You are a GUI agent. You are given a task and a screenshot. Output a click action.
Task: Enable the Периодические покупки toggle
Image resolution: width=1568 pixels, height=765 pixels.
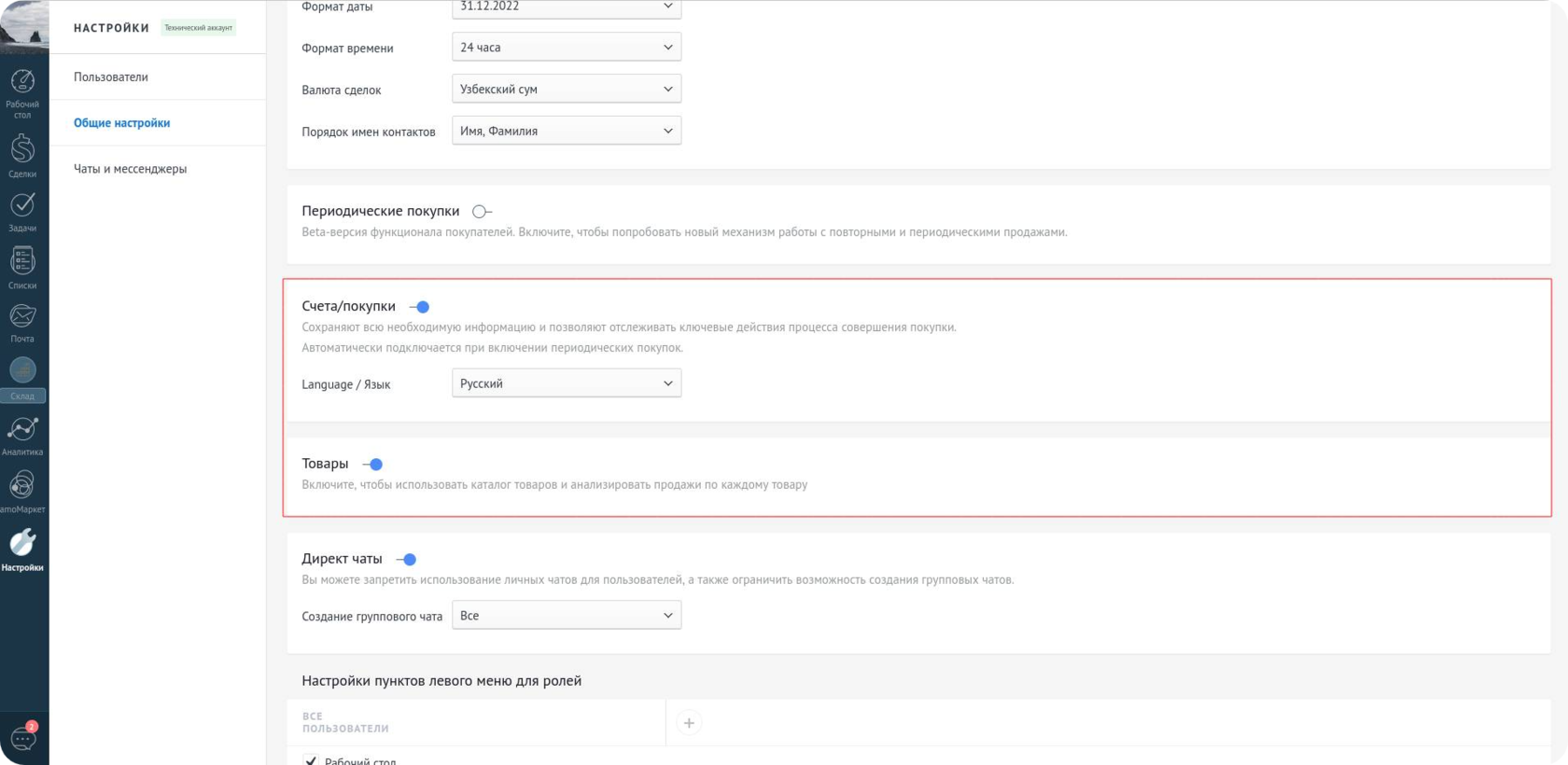click(482, 212)
